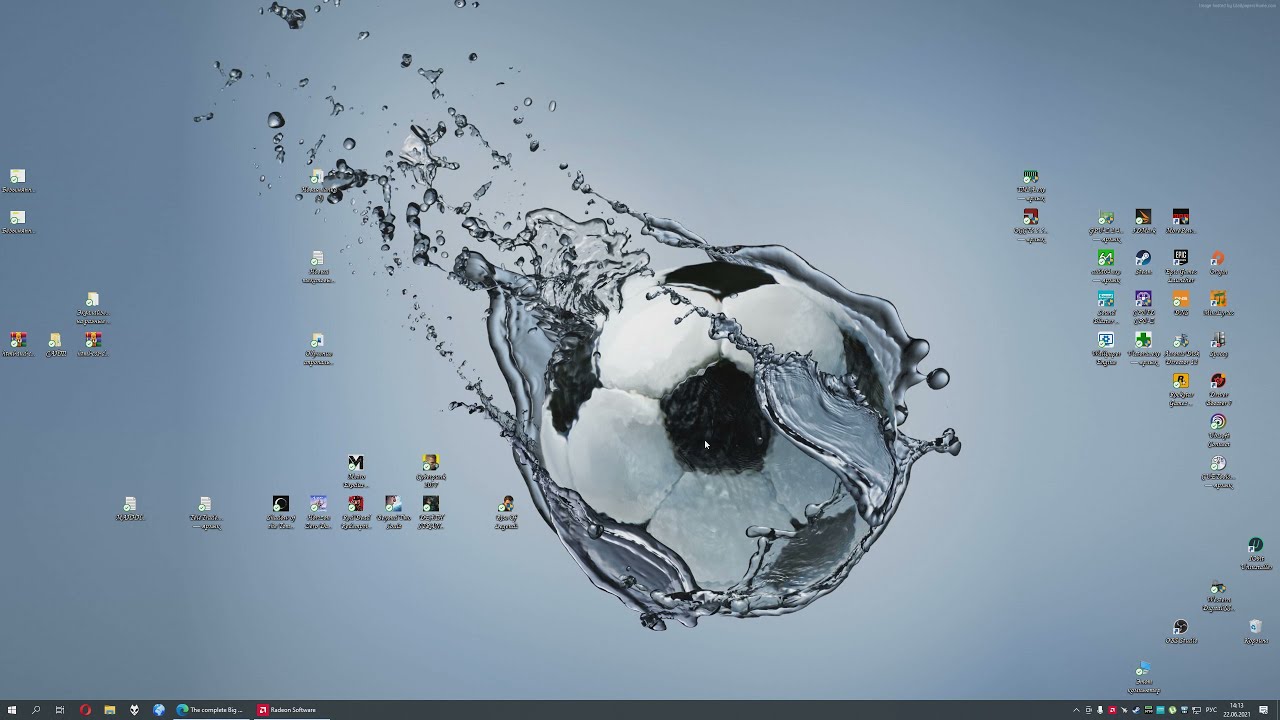Select the Death Stranding shortcut
Viewport: 1280px width, 720px height.
click(x=430, y=512)
